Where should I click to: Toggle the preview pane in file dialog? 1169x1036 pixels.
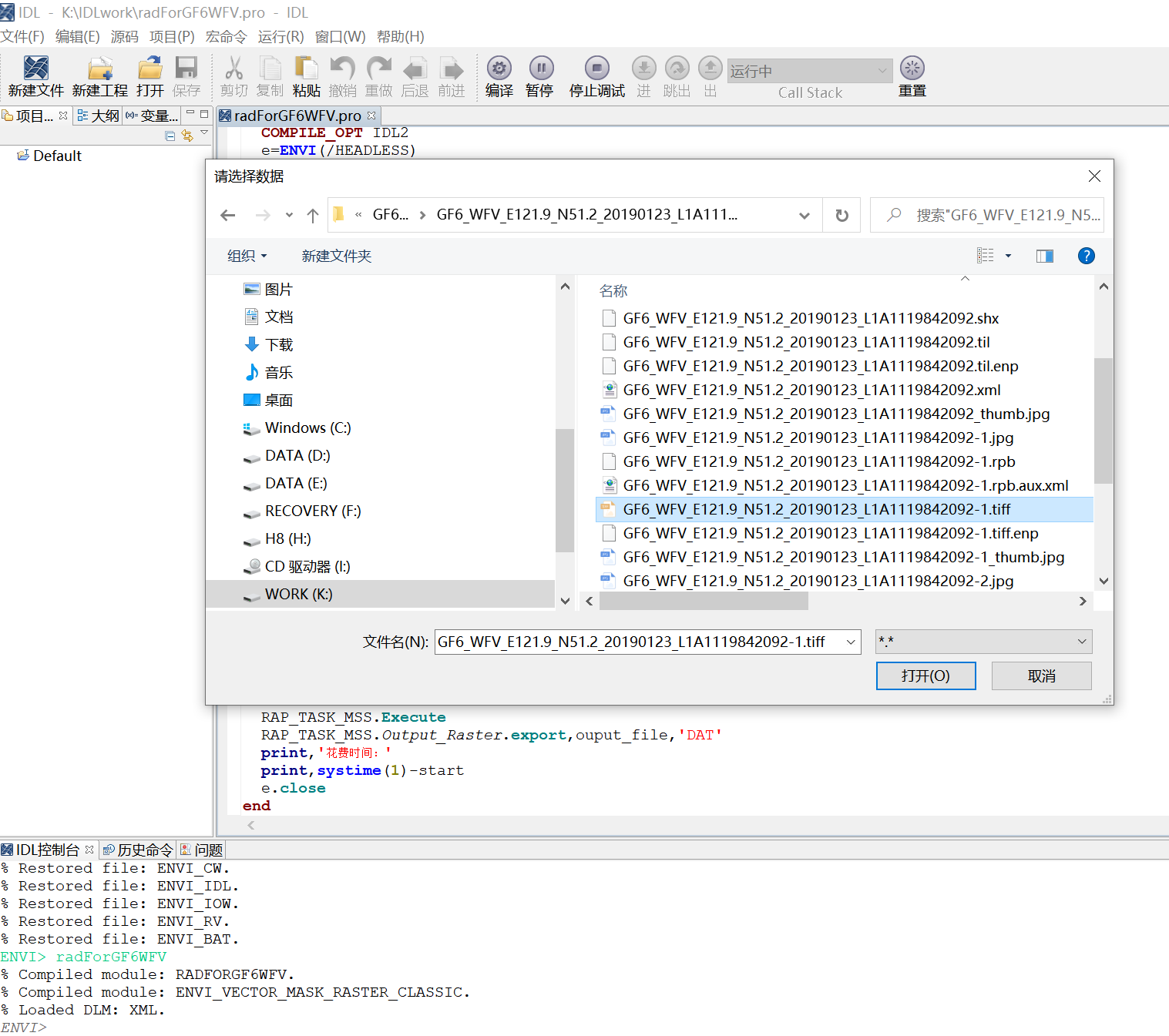point(1045,256)
